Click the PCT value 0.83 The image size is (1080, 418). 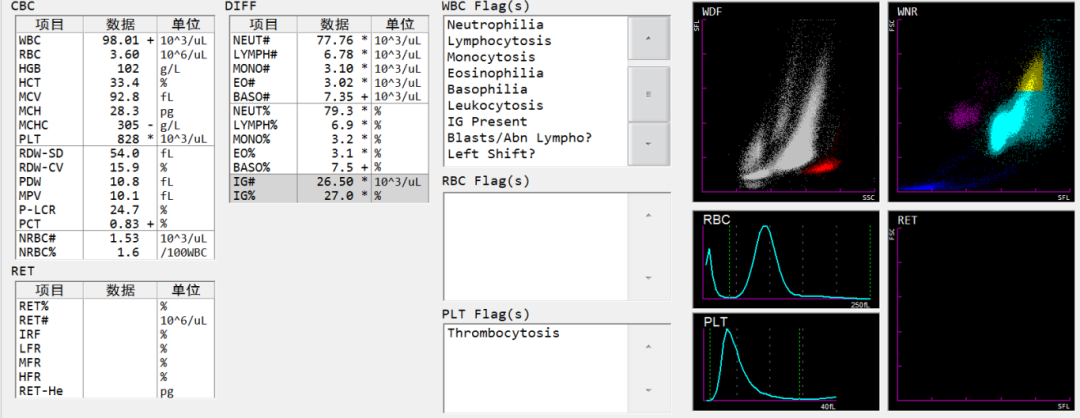point(127,224)
